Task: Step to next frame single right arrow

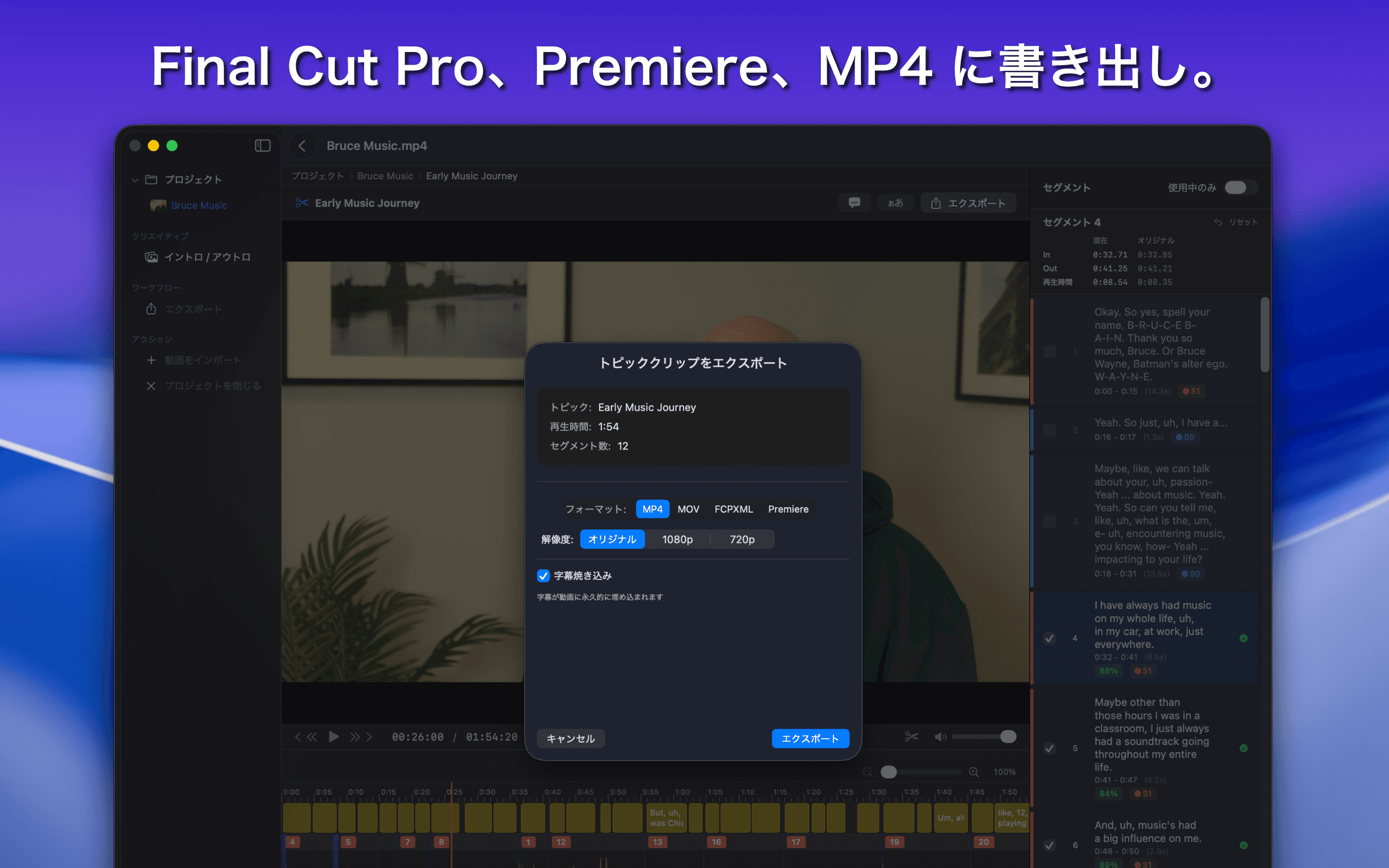Action: coord(369,736)
